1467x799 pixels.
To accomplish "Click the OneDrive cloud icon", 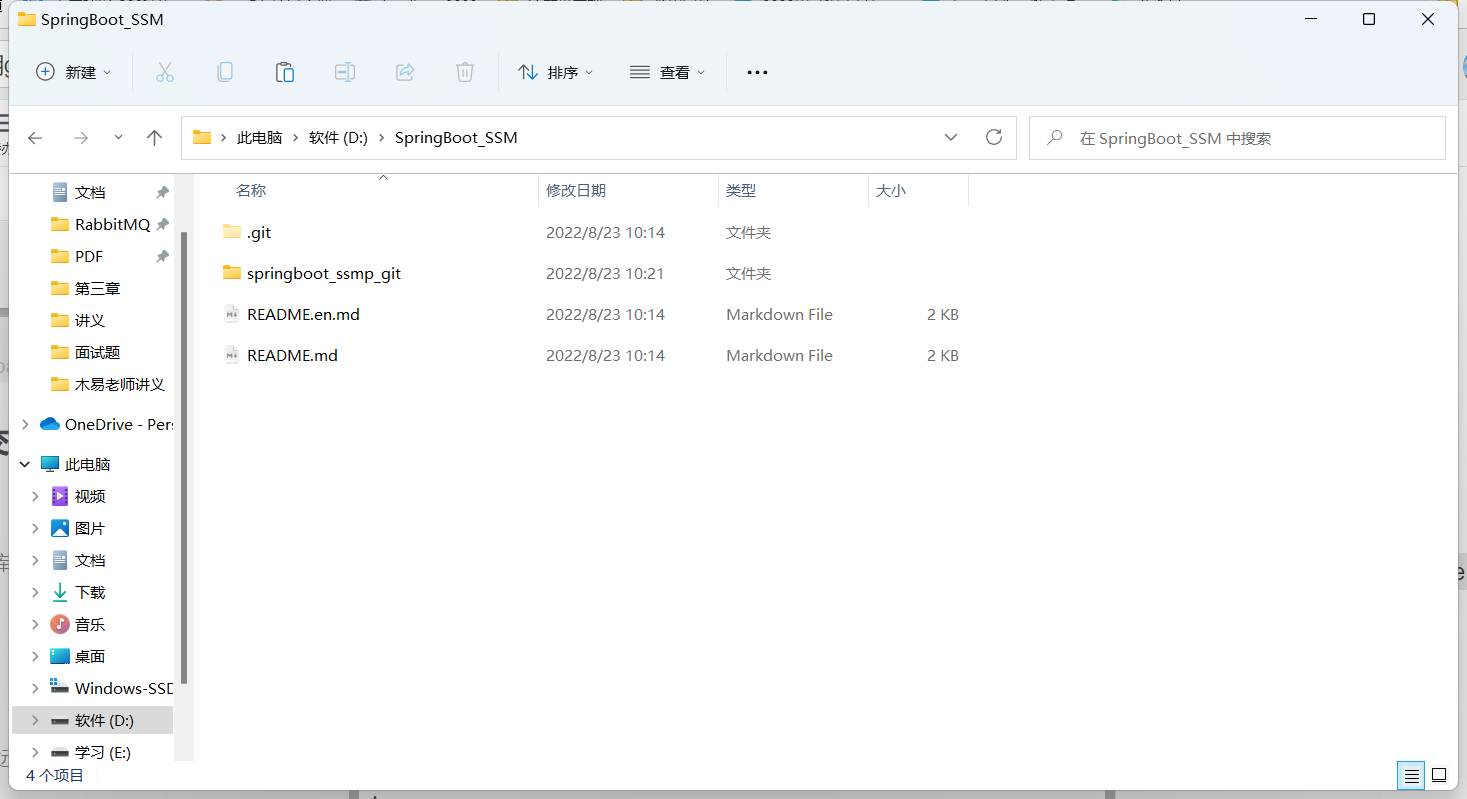I will (50, 424).
